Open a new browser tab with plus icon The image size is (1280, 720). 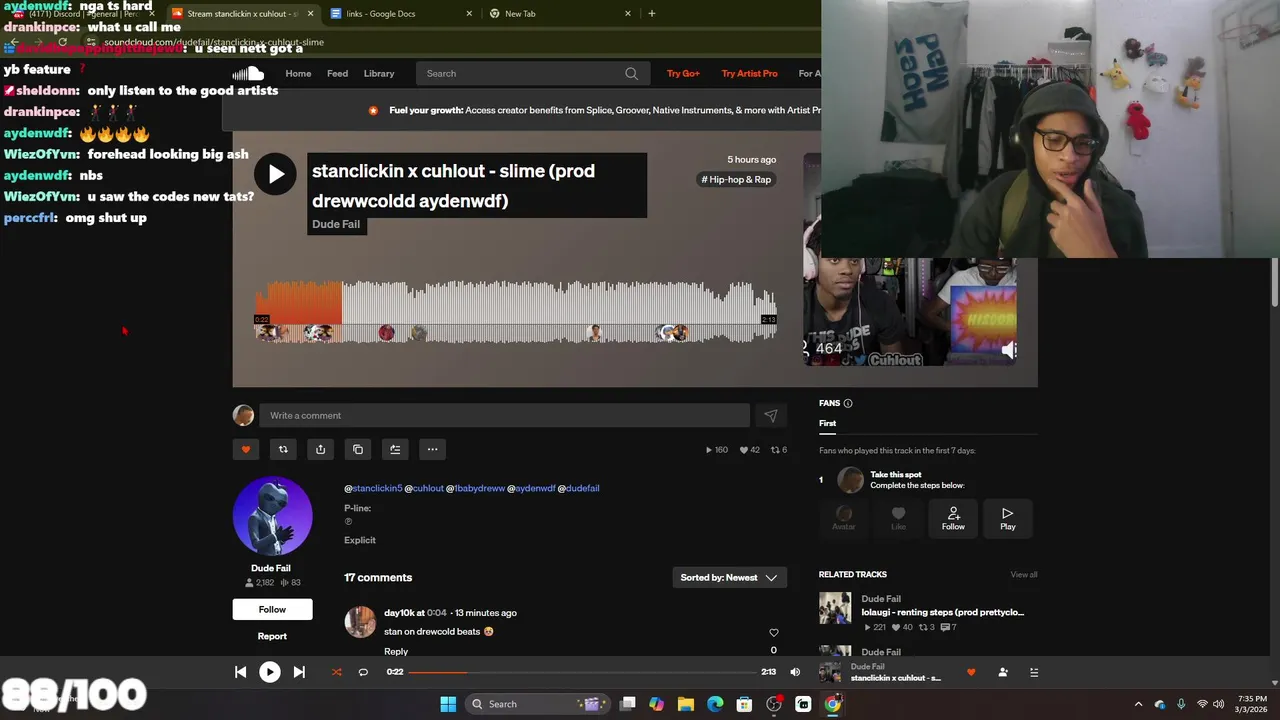coord(652,13)
